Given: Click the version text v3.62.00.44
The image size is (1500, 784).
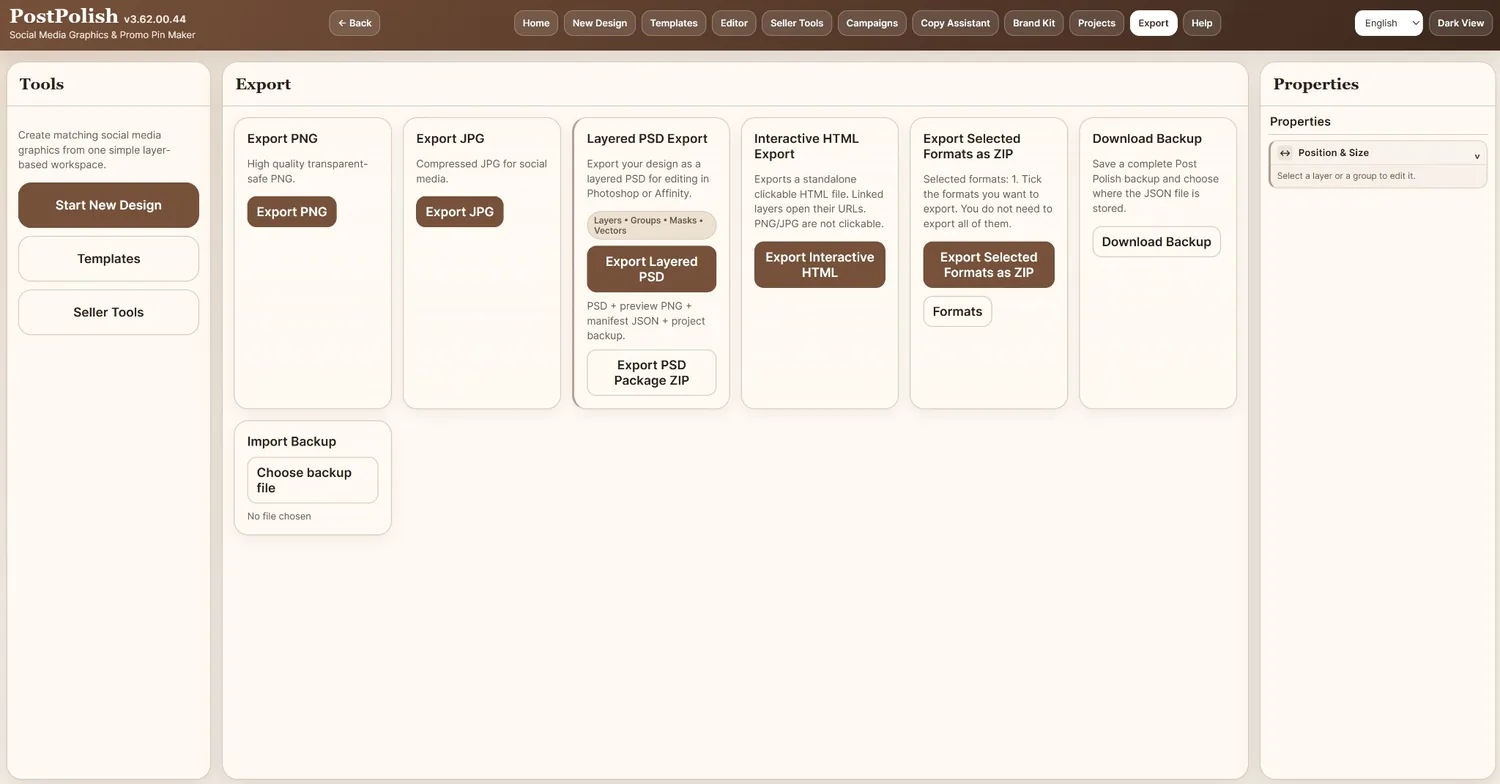Looking at the screenshot, I should (x=155, y=19).
